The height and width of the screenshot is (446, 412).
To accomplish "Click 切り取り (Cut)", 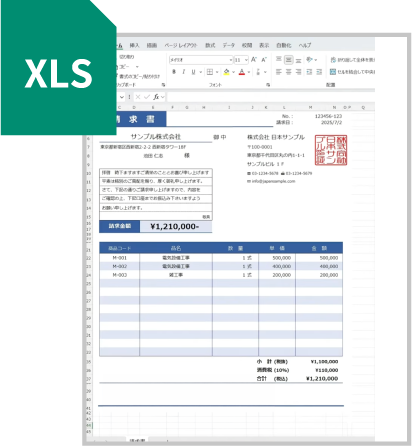I will [x=126, y=57].
